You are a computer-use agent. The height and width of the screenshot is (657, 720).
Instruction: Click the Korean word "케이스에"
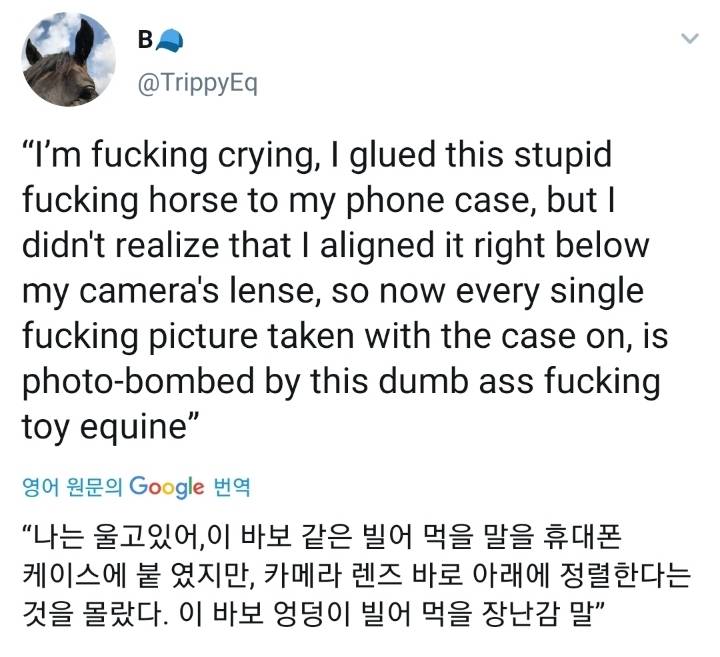point(63,575)
